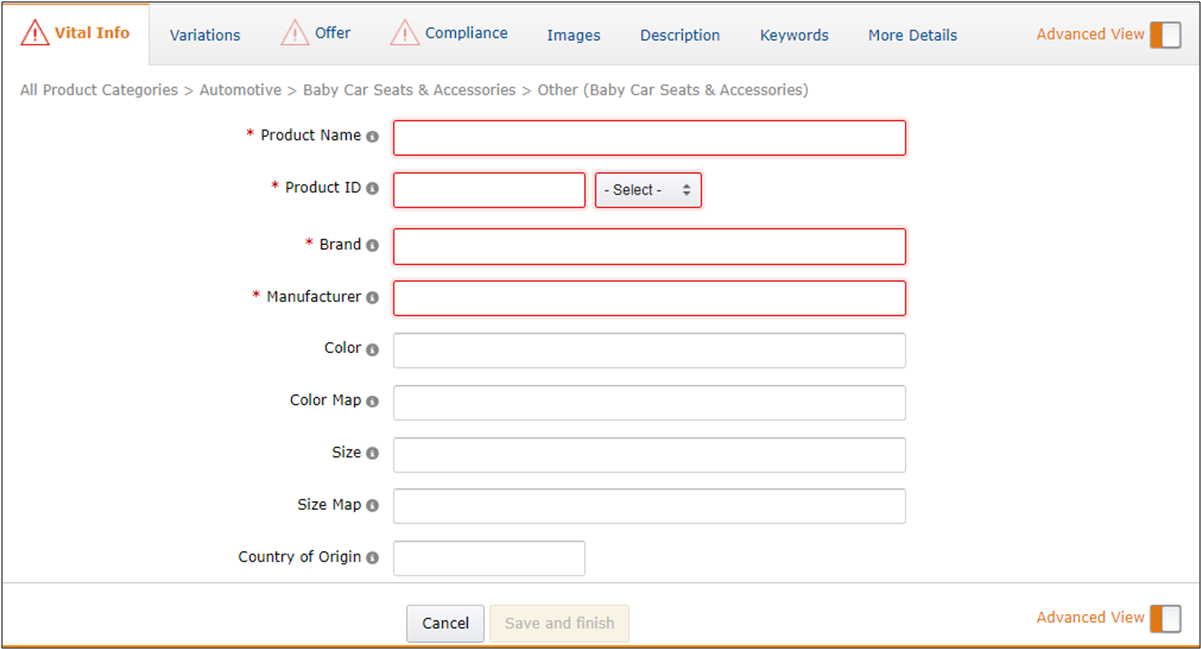Click the Size Map info icon

[x=372, y=505]
